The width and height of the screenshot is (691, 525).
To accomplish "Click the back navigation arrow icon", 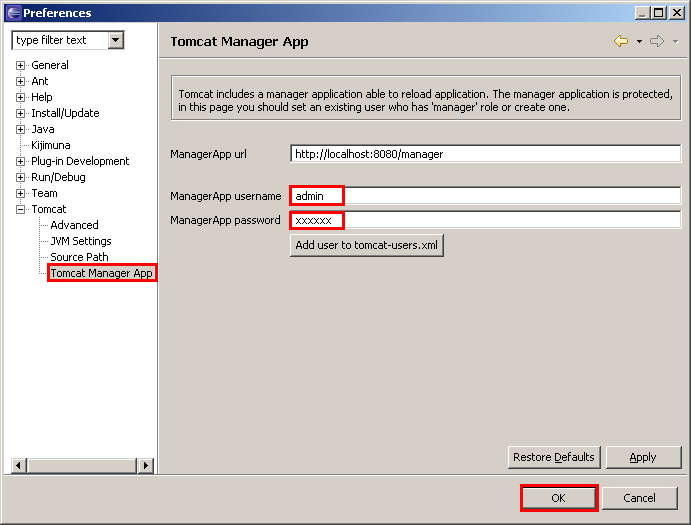I will click(x=621, y=41).
